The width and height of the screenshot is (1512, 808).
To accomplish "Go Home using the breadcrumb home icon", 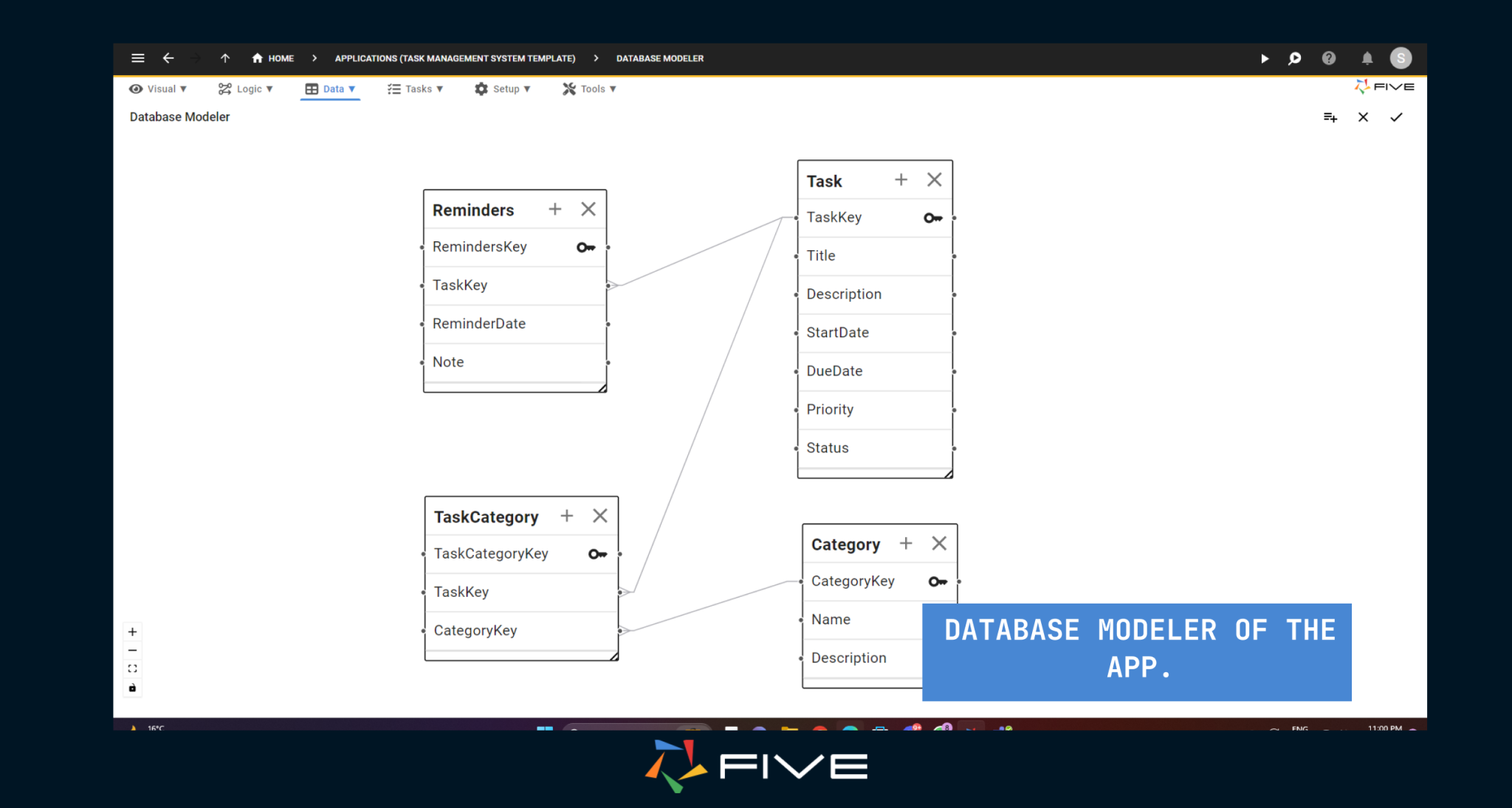I will [x=257, y=58].
